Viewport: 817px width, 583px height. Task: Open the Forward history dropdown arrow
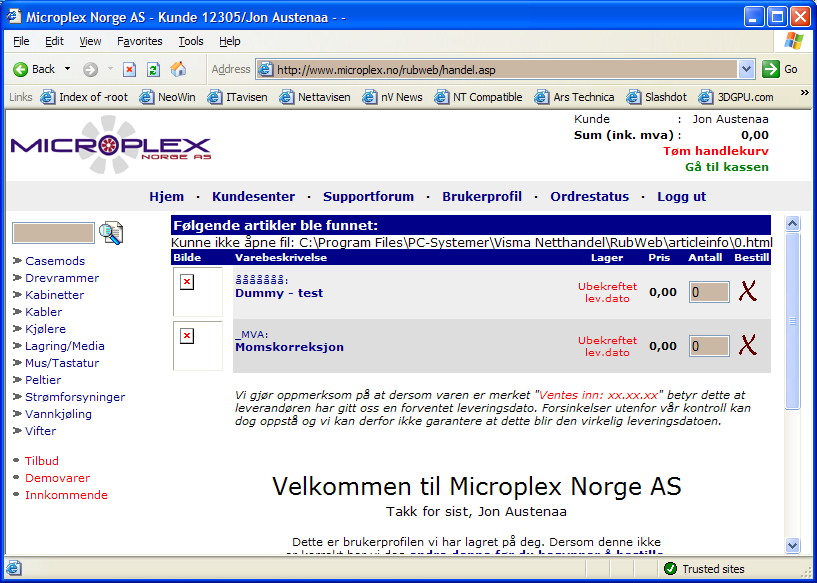click(110, 69)
